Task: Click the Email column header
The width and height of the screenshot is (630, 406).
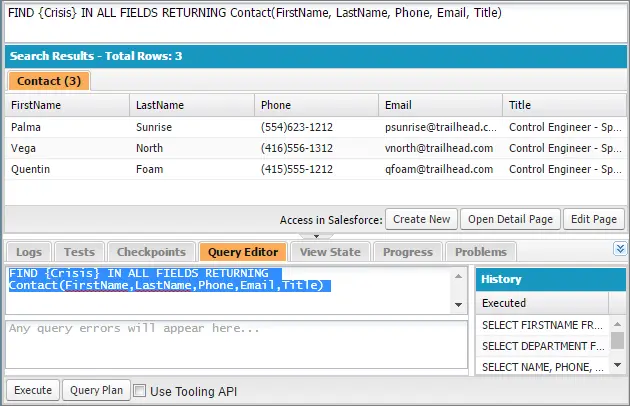Action: pyautogui.click(x=441, y=105)
